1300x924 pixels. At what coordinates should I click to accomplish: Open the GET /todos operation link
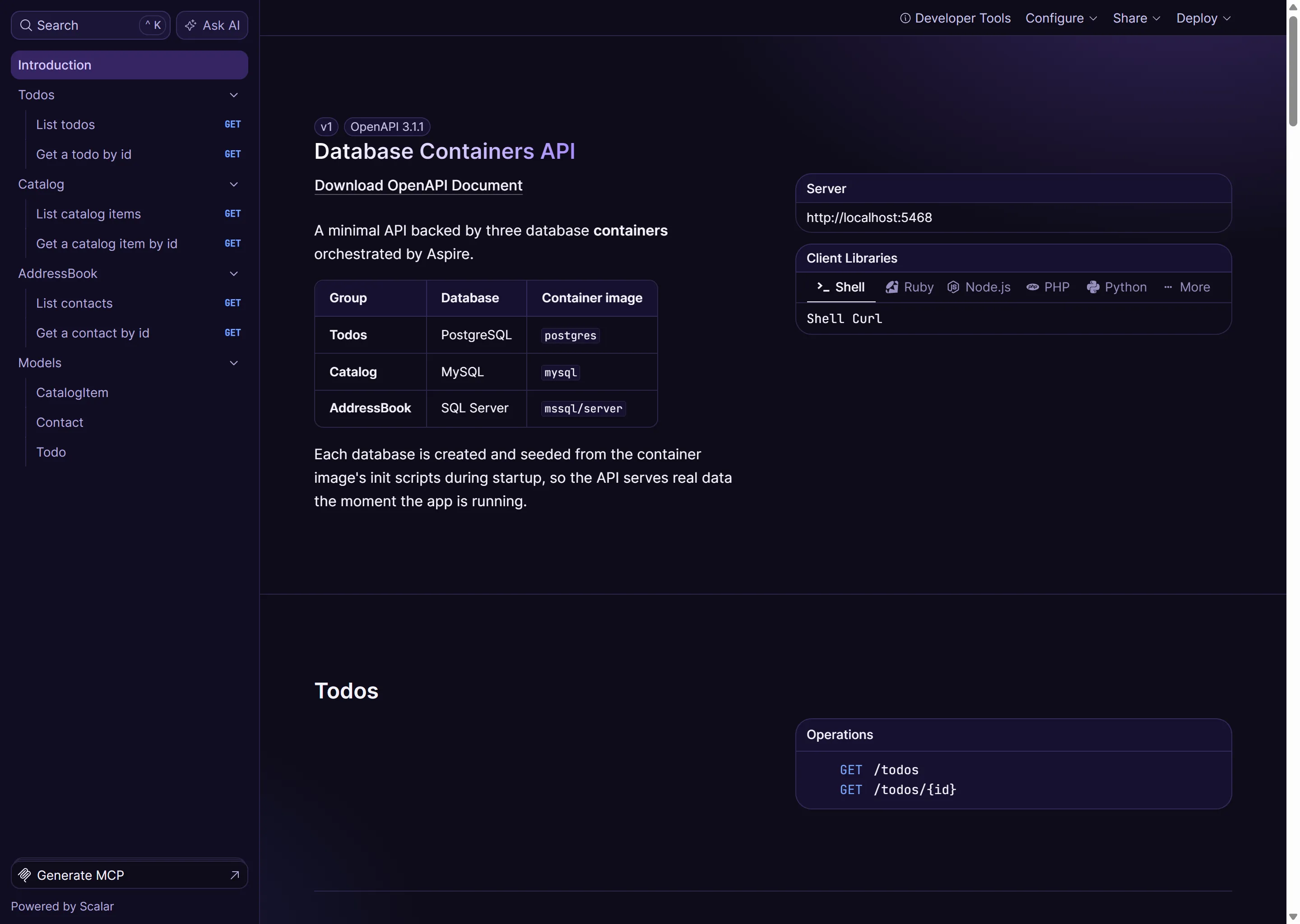pos(879,770)
